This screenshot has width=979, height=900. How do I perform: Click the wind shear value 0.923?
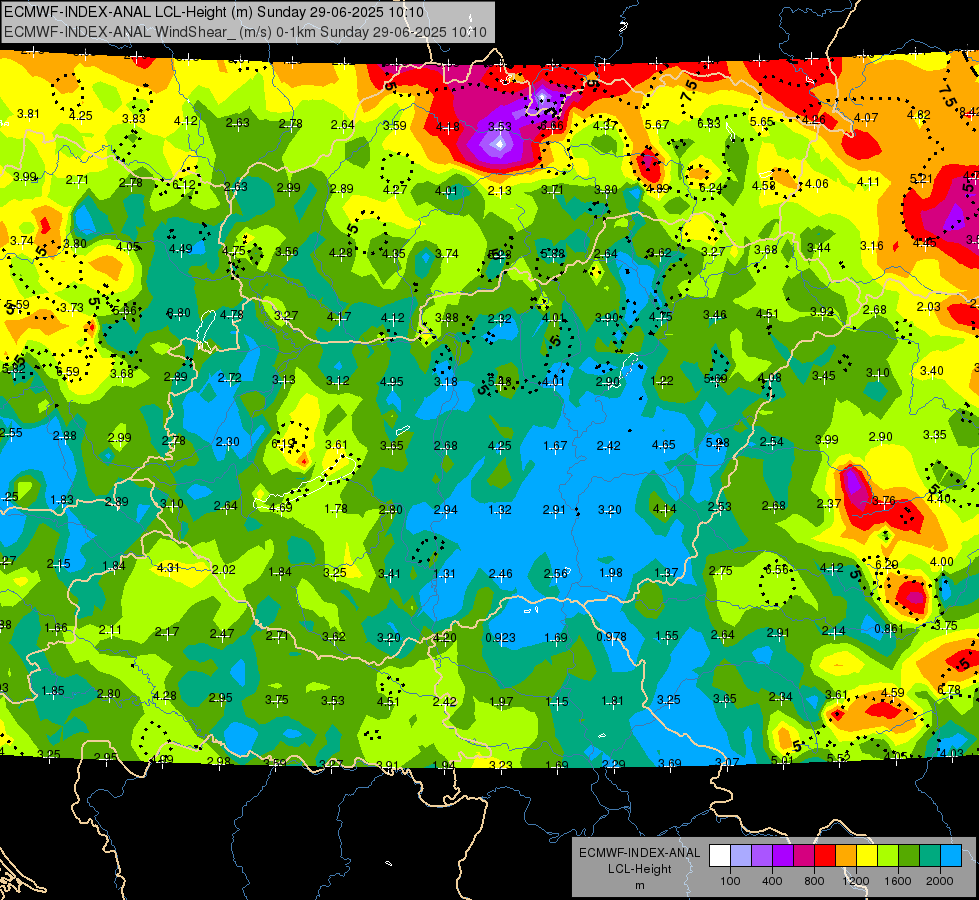point(500,638)
